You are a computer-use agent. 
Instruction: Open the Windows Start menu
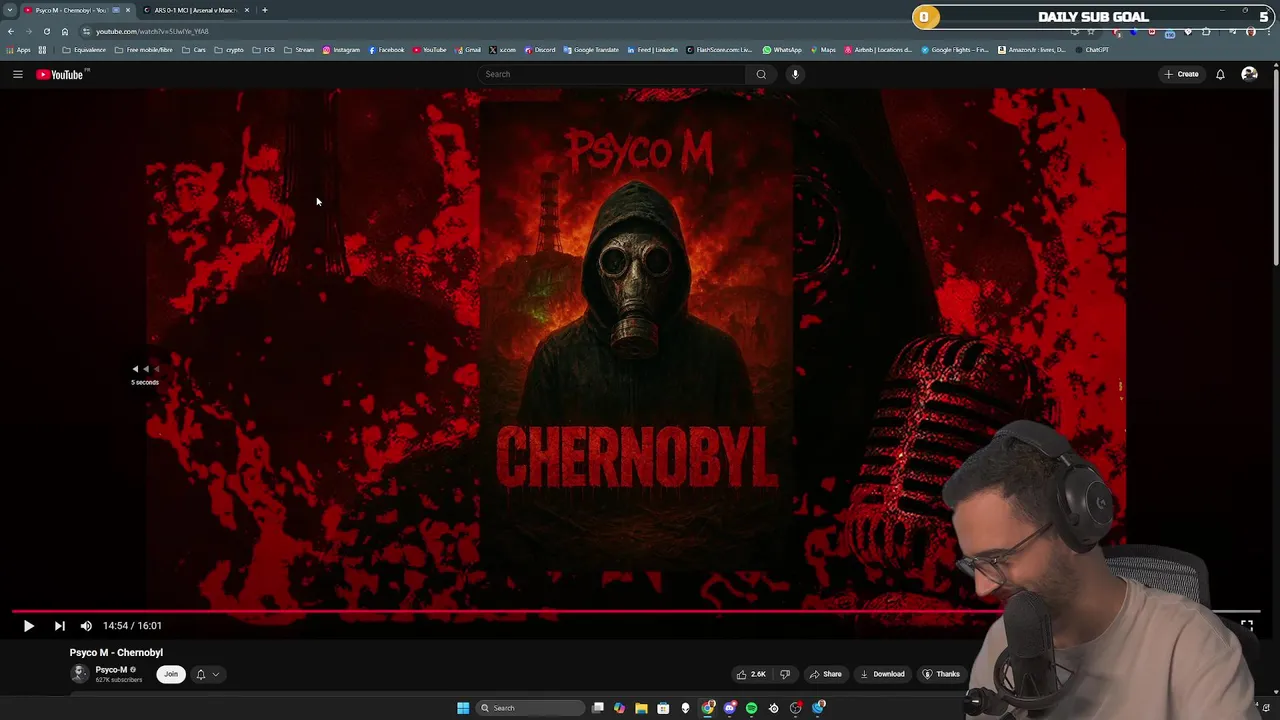pyautogui.click(x=463, y=708)
